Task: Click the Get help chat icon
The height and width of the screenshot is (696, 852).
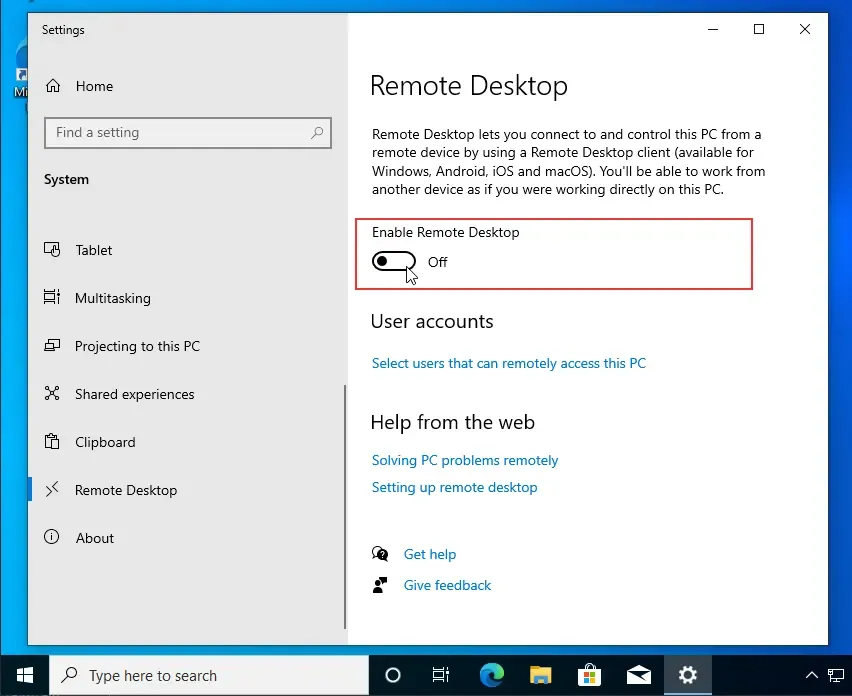Action: click(380, 554)
